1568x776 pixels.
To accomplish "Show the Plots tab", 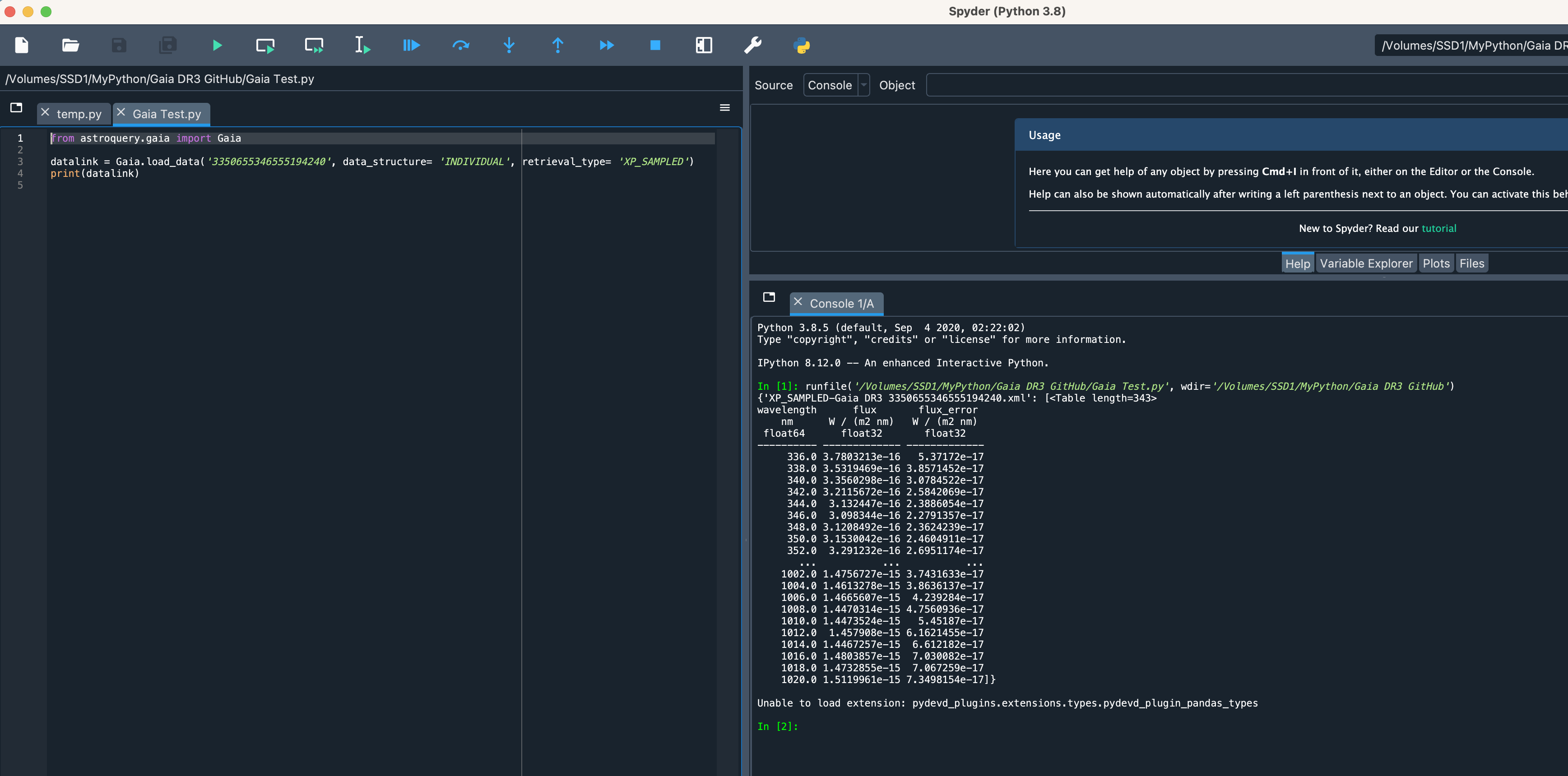I will coord(1436,263).
